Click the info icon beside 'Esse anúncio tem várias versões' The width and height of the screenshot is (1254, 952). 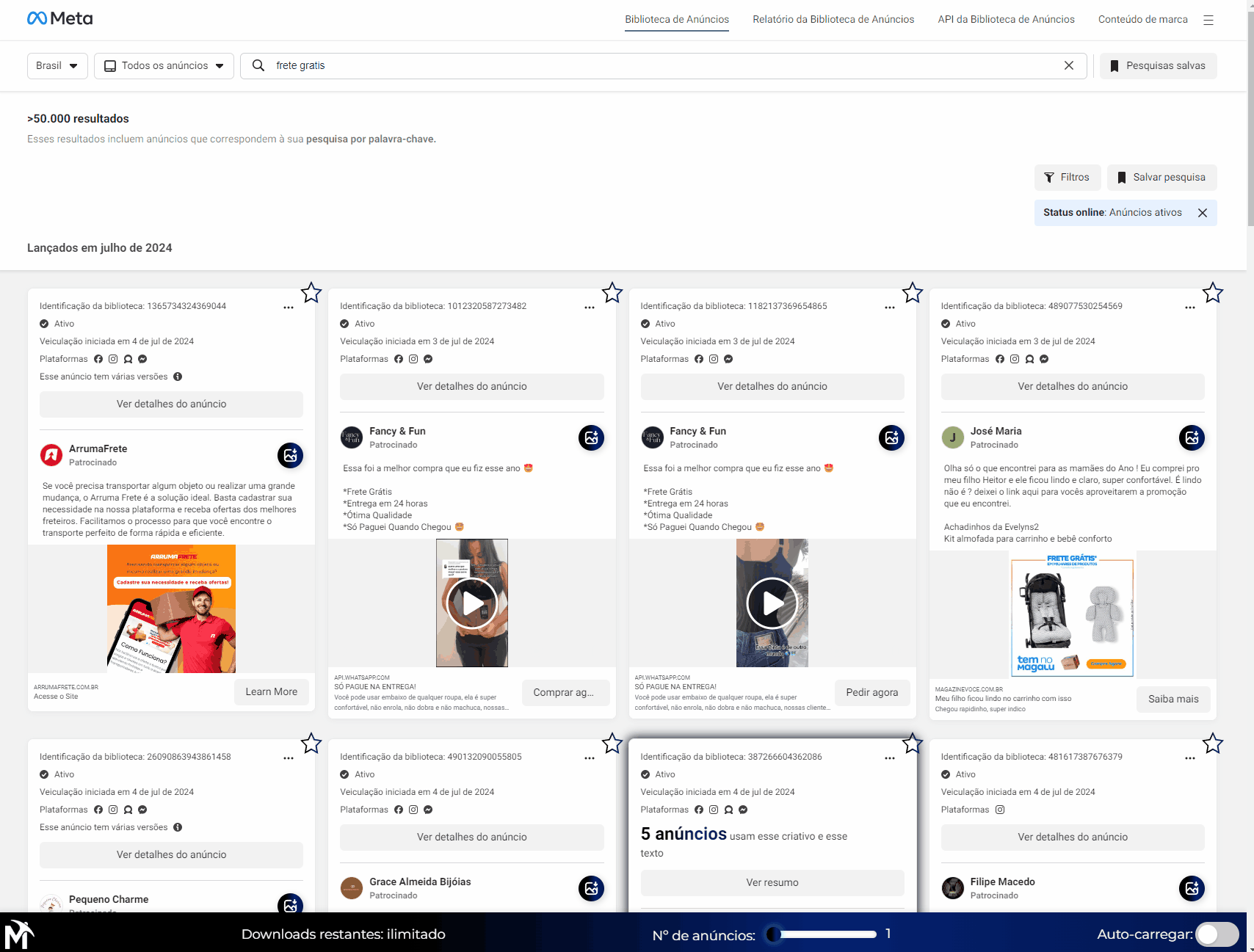pyautogui.click(x=178, y=376)
